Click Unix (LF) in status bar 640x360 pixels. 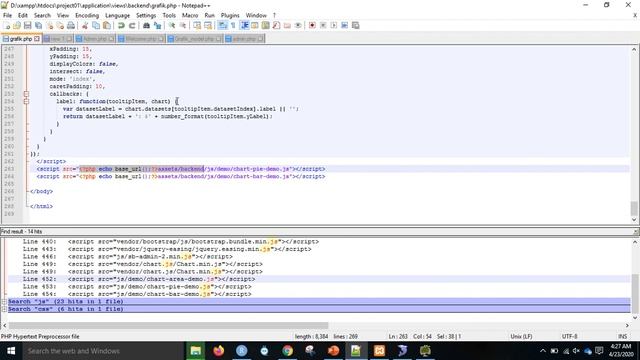point(521,337)
